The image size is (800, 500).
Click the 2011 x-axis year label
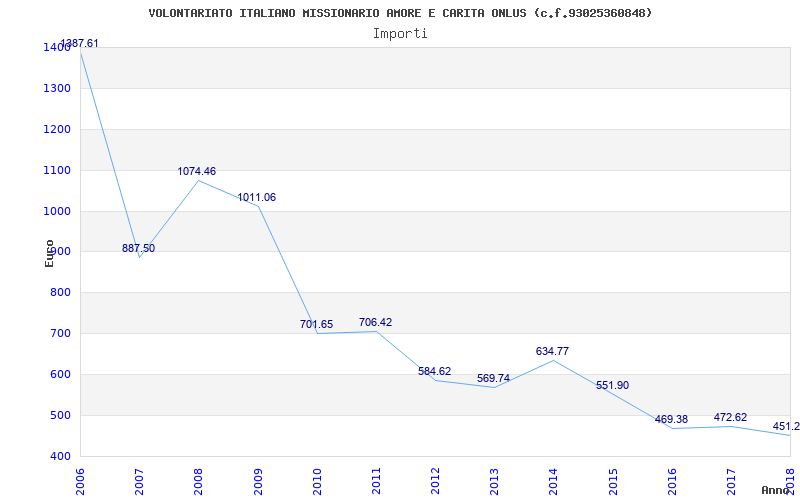pos(376,481)
